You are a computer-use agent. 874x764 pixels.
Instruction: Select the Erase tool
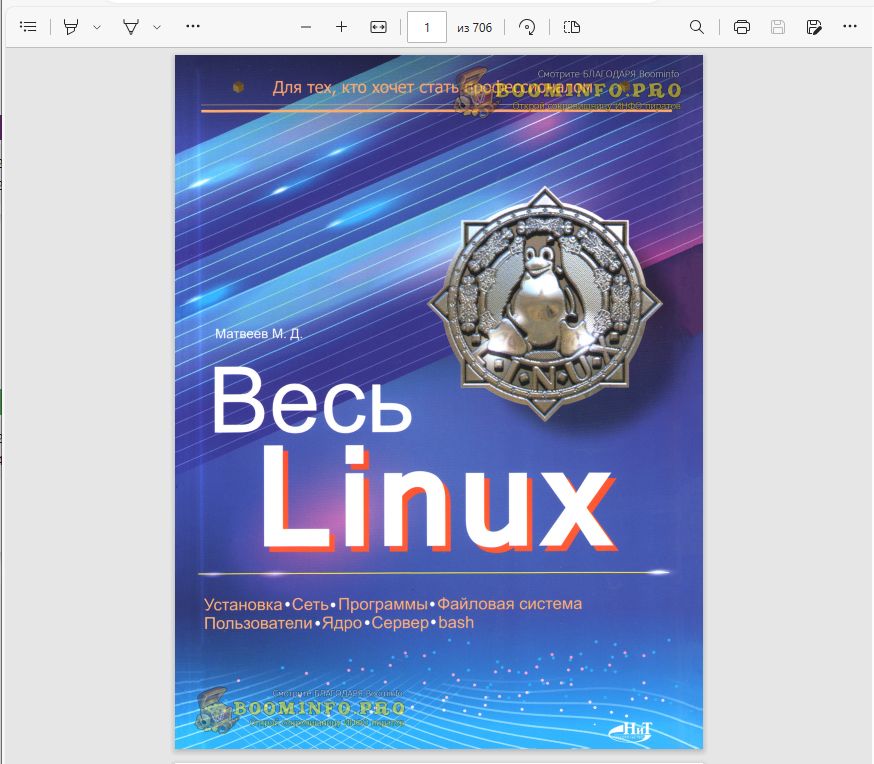130,27
